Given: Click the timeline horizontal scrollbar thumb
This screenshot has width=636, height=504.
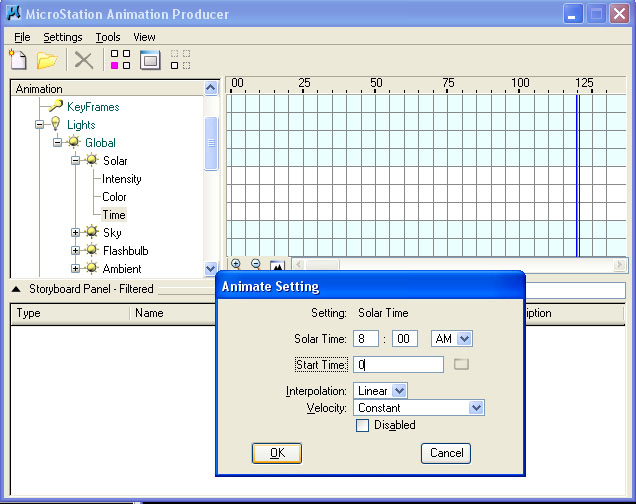Looking at the screenshot, I should [x=322, y=265].
